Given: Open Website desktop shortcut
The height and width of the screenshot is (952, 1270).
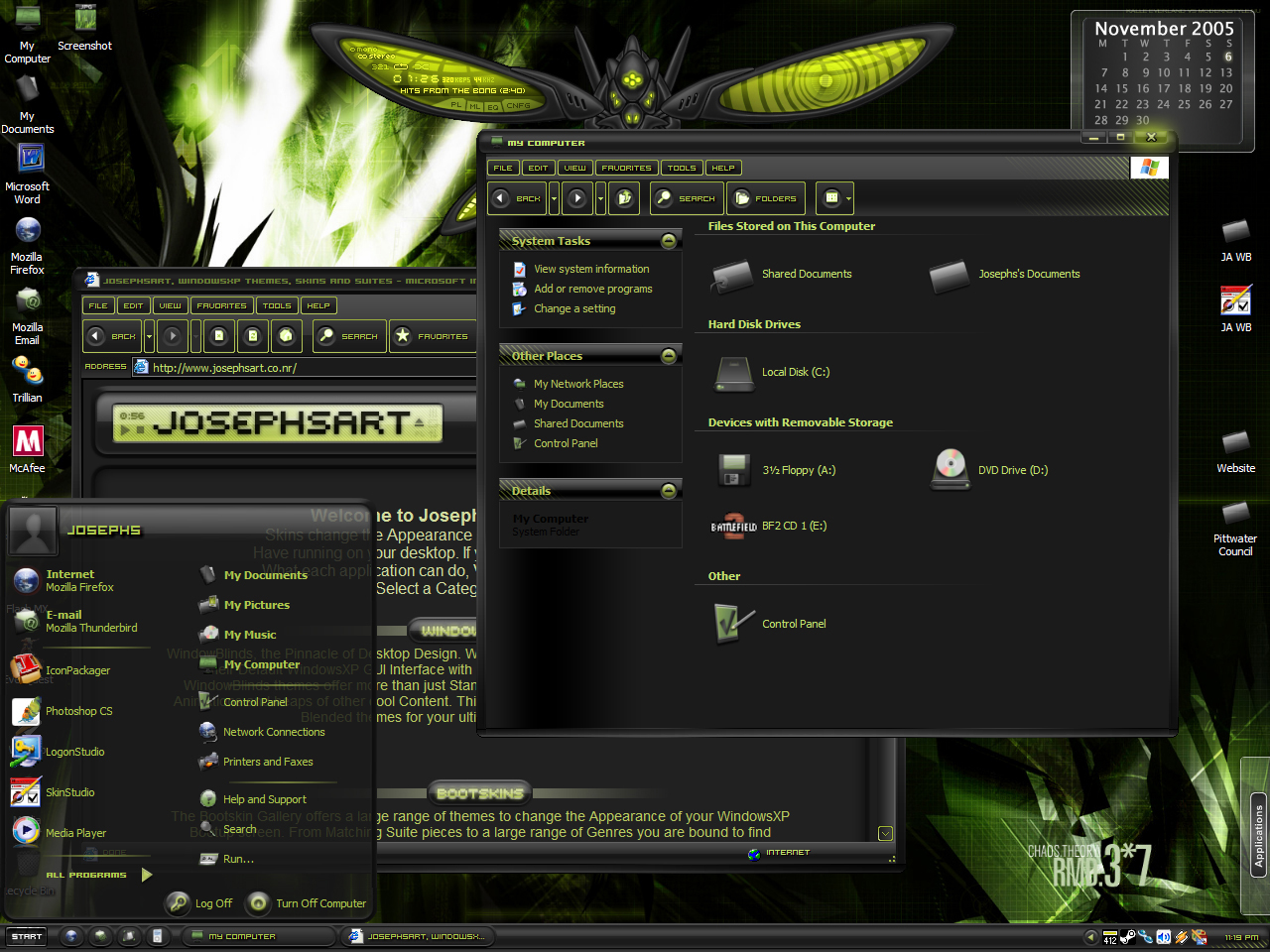Looking at the screenshot, I should pos(1236,452).
